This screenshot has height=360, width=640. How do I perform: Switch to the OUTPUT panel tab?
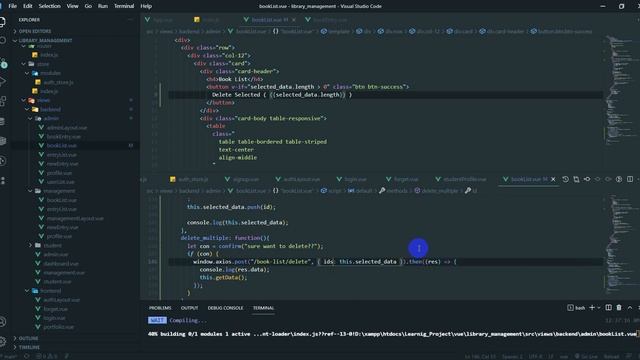coord(189,308)
